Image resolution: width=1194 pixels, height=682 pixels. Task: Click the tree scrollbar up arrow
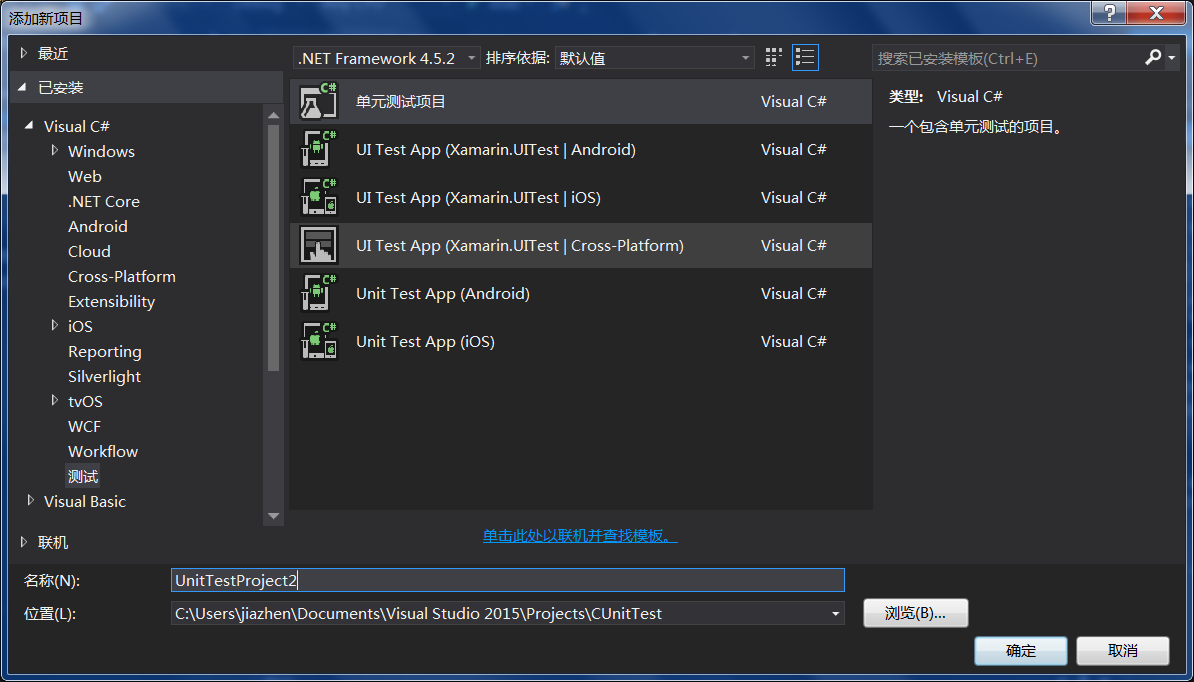(273, 115)
